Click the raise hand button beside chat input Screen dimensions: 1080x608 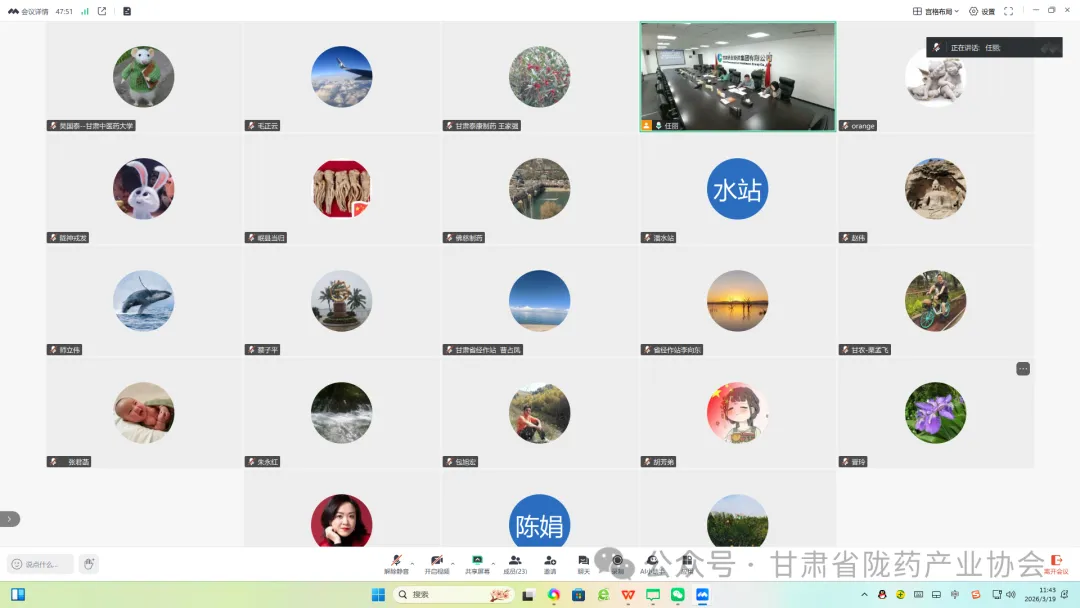[x=89, y=564]
